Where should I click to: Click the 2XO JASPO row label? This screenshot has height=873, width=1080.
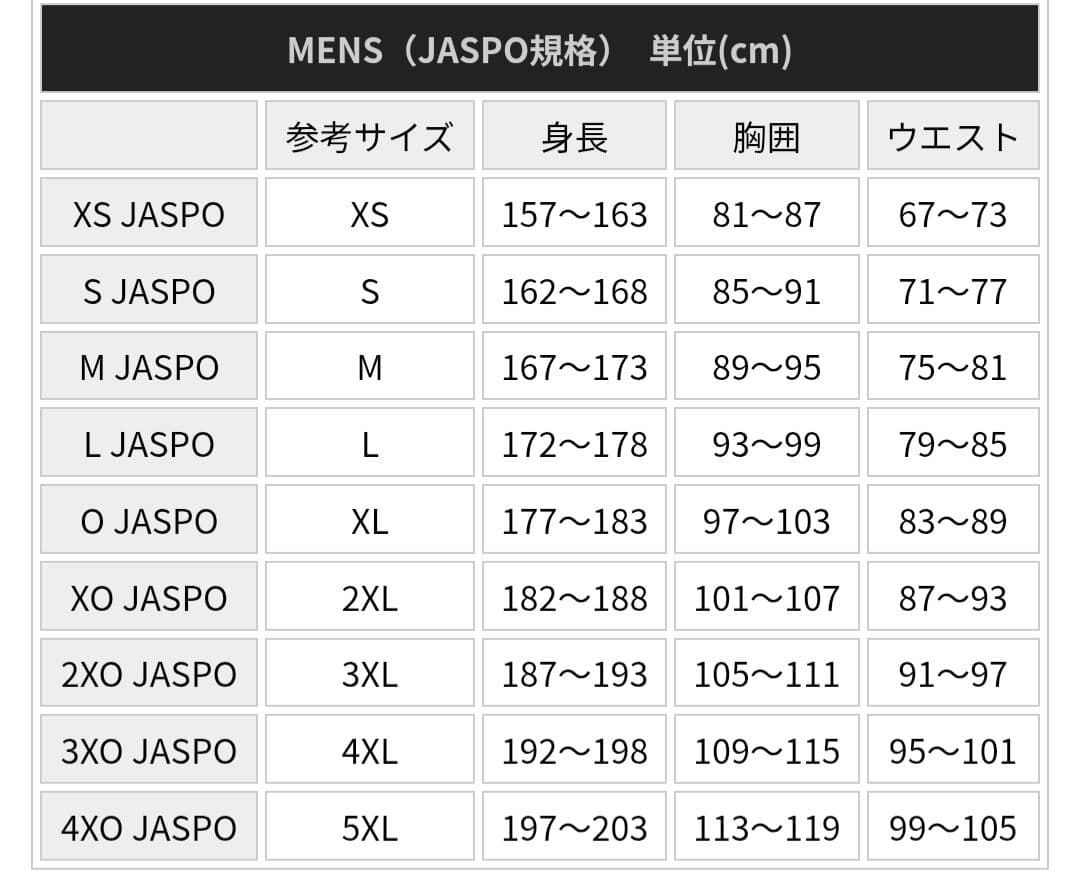click(x=149, y=672)
